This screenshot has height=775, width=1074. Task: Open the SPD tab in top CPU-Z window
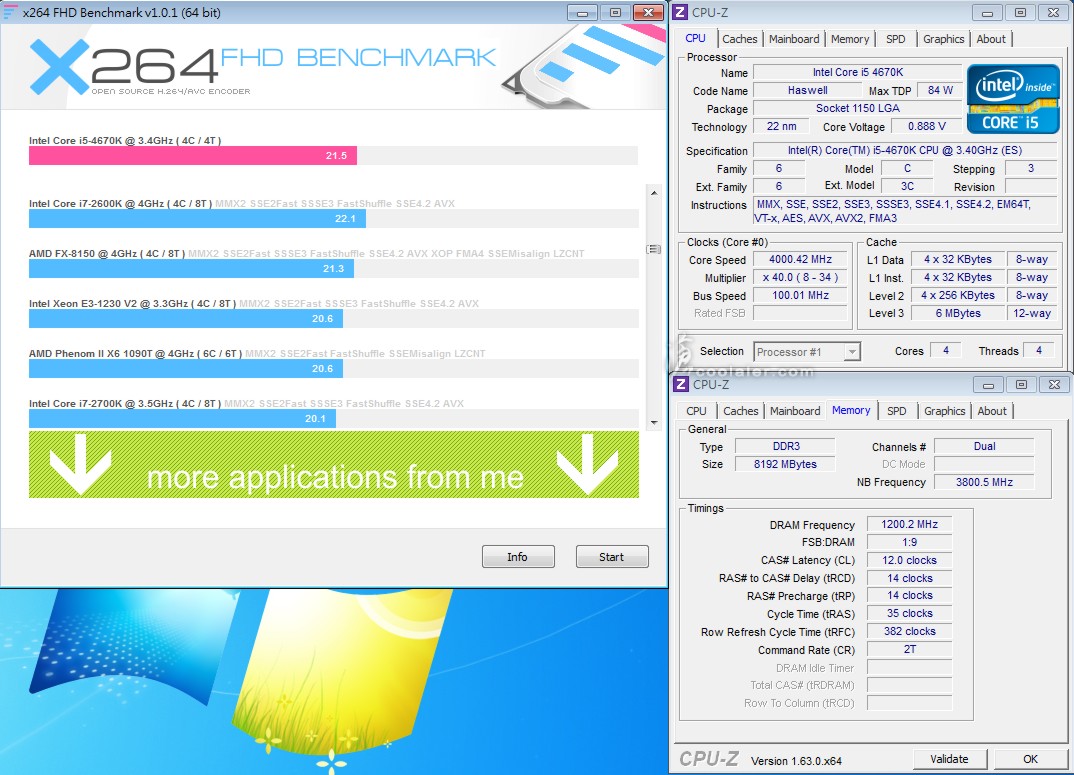[896, 39]
